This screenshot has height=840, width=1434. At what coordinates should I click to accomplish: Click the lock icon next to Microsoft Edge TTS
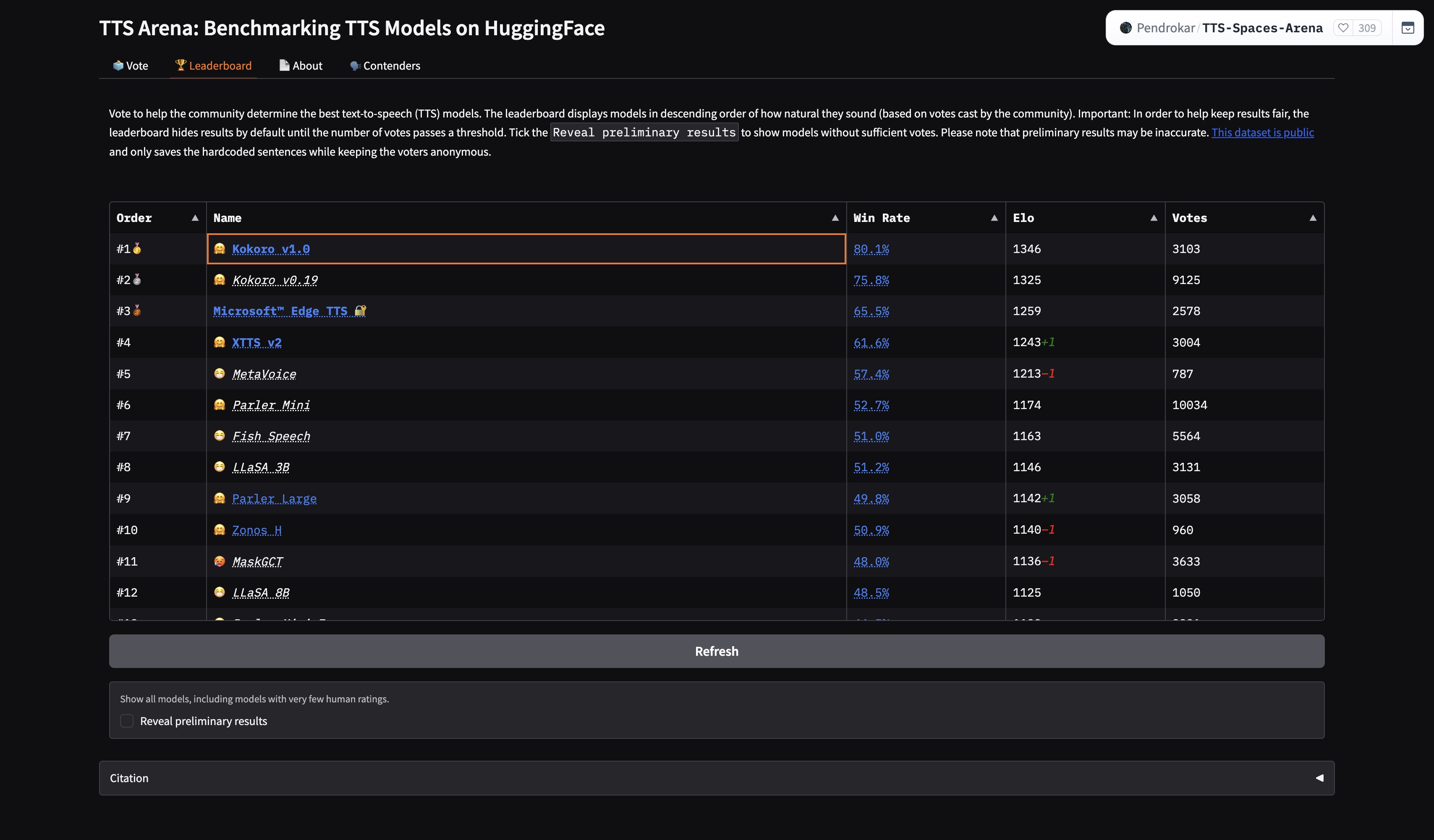[360, 311]
